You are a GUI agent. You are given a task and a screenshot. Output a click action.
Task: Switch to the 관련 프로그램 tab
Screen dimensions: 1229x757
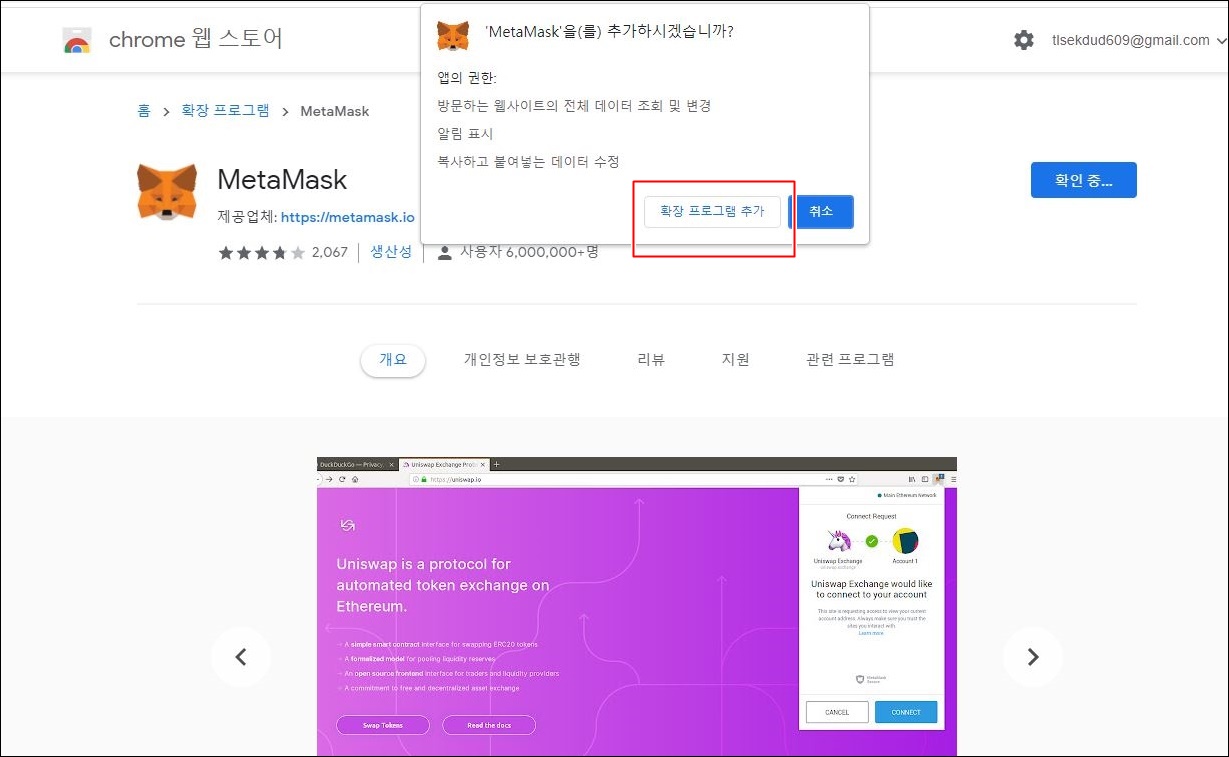(850, 360)
